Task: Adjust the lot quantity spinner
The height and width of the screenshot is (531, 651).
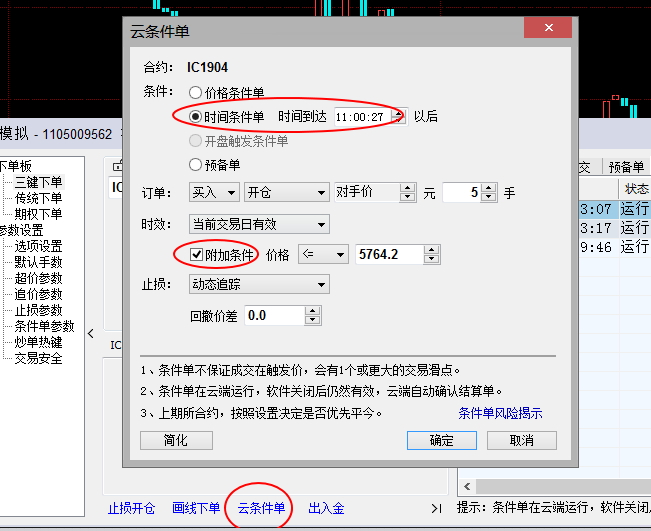Action: click(x=488, y=193)
